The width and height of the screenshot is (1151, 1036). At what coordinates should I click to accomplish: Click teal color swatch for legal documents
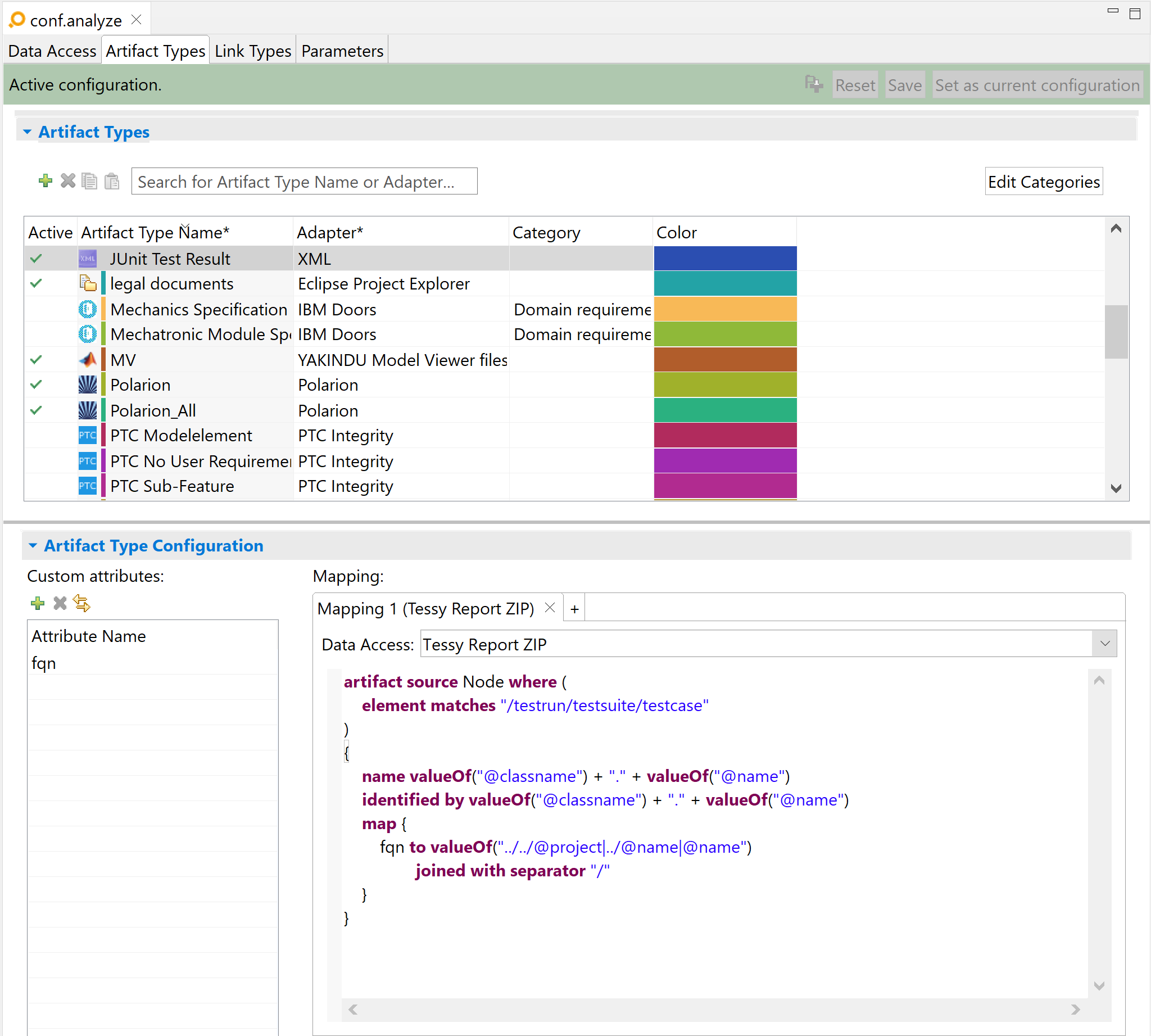click(725, 283)
